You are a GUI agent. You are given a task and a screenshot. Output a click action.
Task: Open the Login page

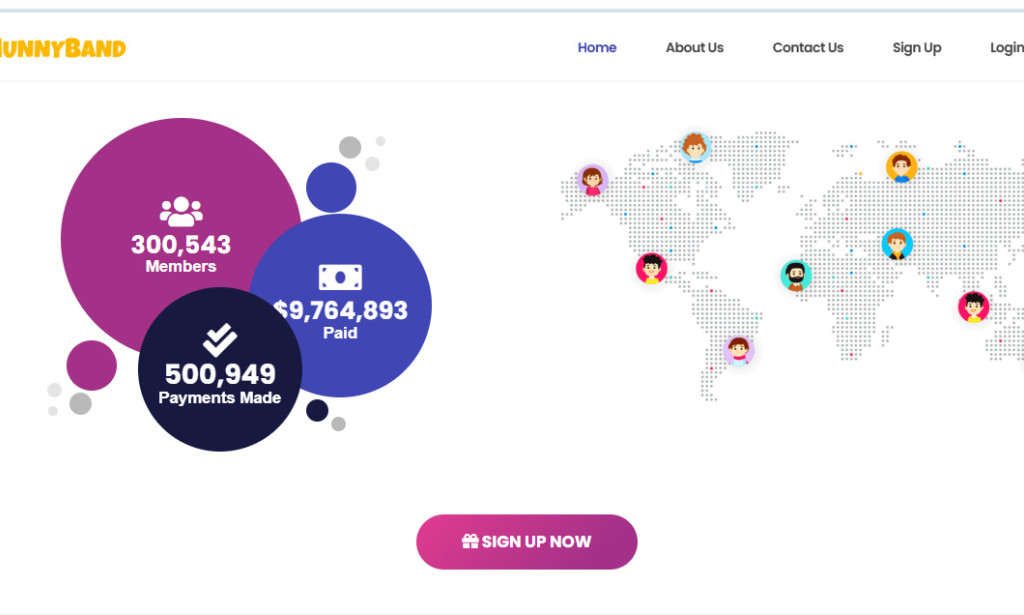click(1005, 47)
